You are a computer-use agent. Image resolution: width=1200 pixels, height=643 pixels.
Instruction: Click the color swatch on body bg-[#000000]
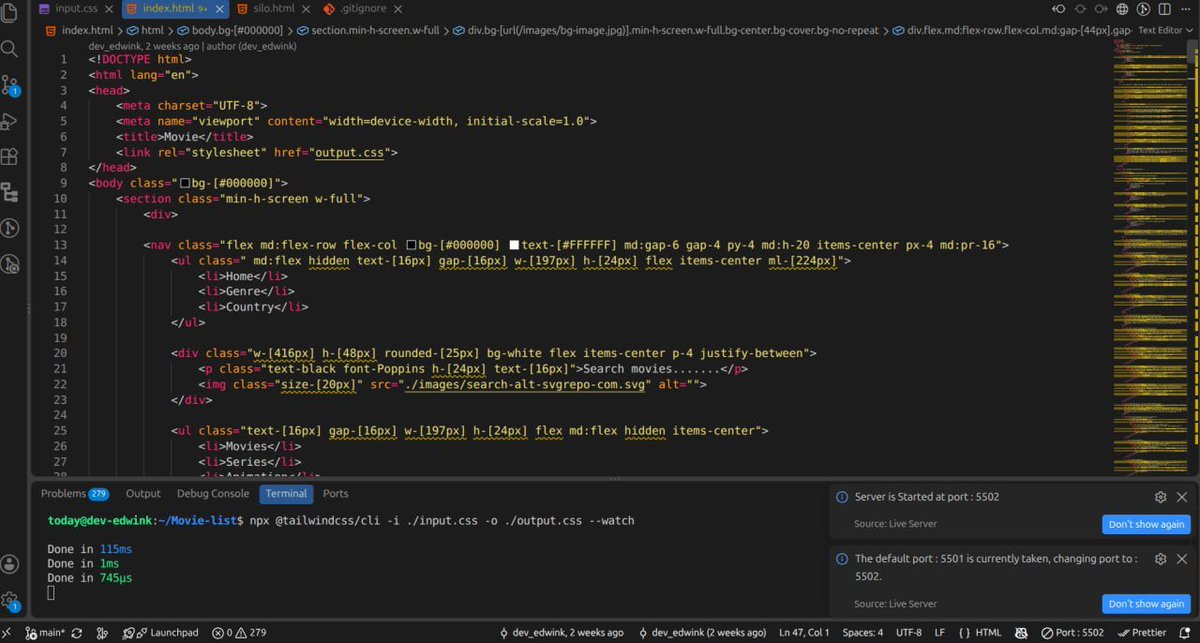click(x=185, y=183)
